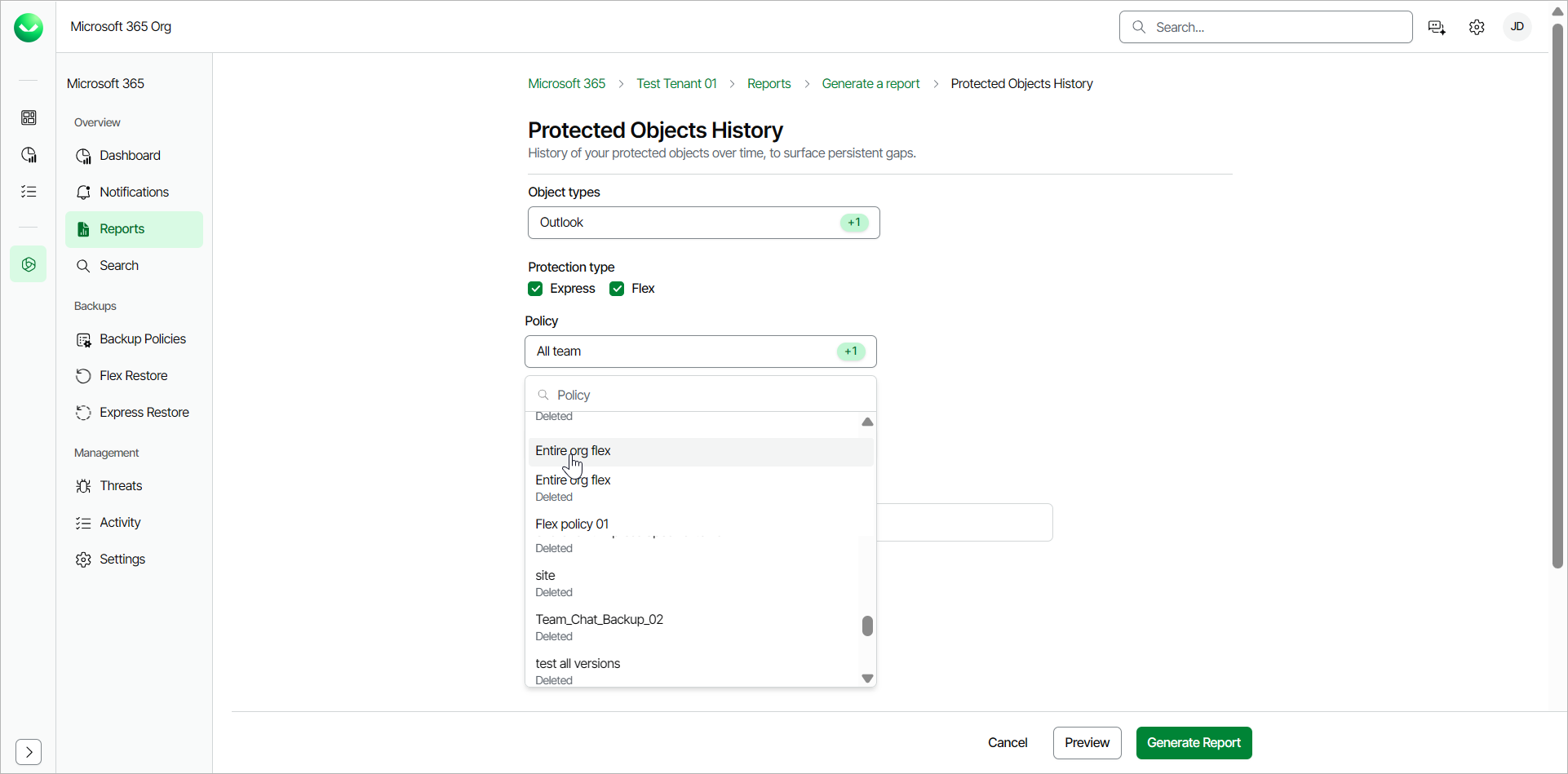Click the policy list scroll up arrow
The image size is (1568, 774).
[x=867, y=422]
